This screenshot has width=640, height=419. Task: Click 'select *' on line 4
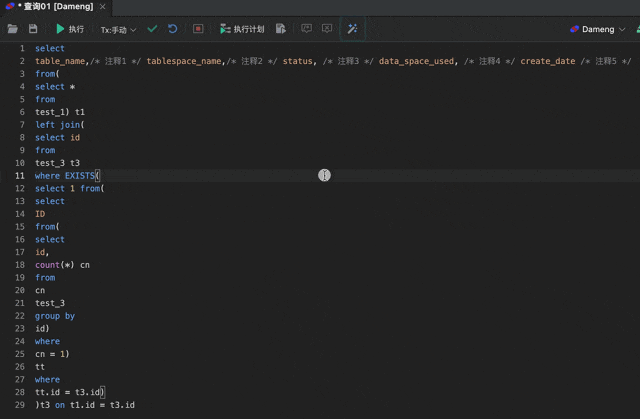55,86
